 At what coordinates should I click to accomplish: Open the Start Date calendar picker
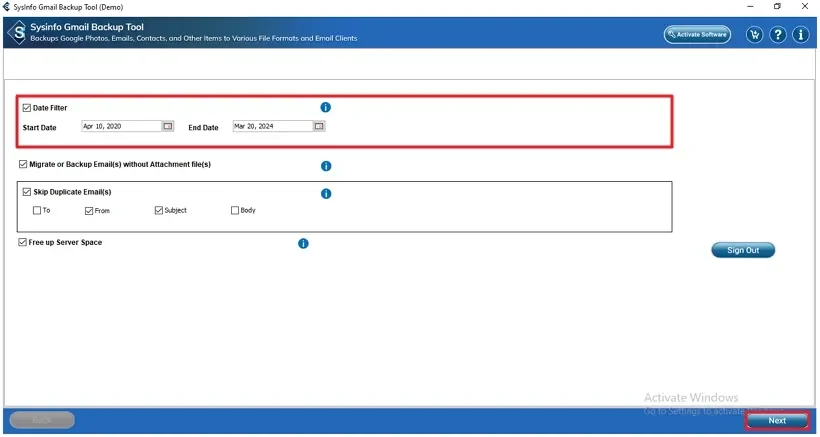[168, 126]
